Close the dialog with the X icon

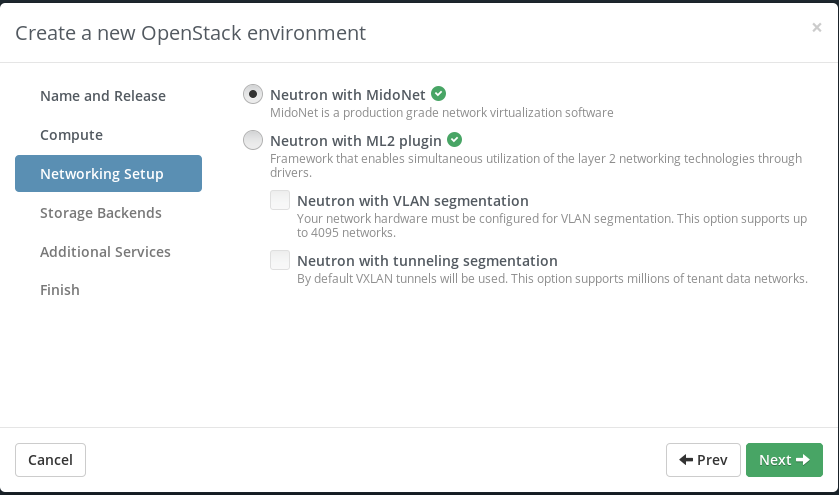817,28
